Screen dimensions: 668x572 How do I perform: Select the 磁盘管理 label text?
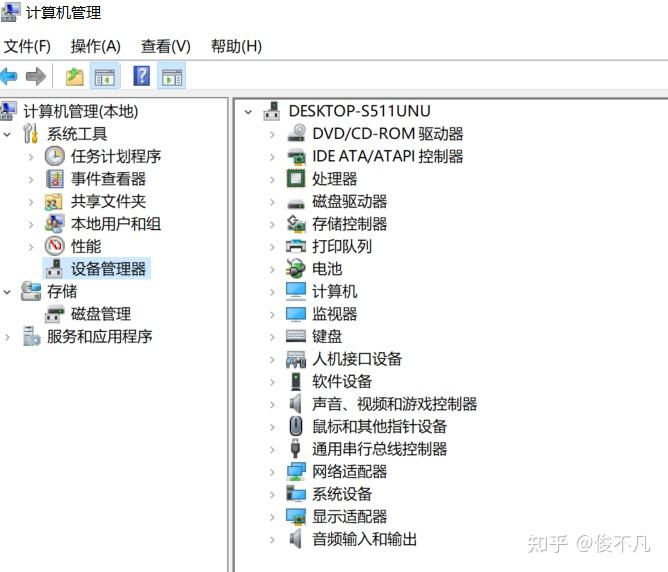point(101,314)
